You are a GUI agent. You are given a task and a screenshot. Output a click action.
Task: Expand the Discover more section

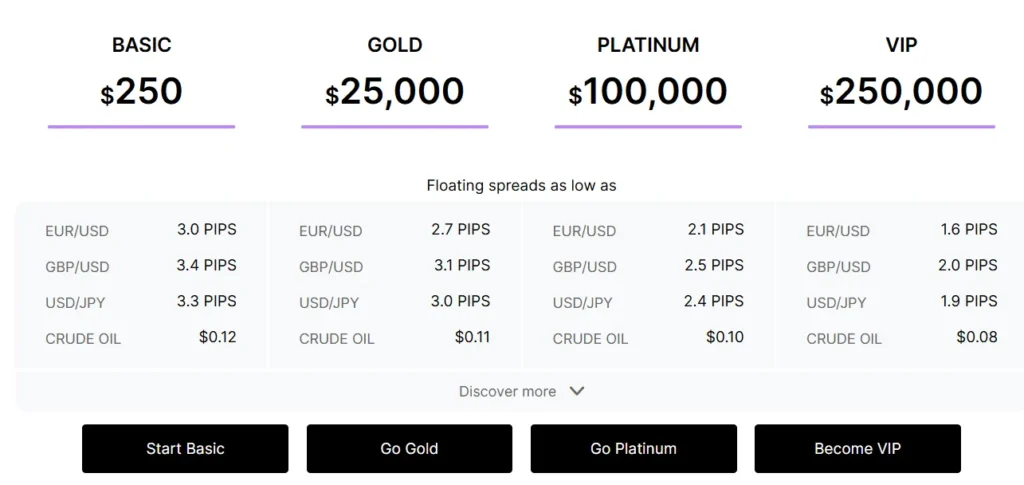pos(508,392)
